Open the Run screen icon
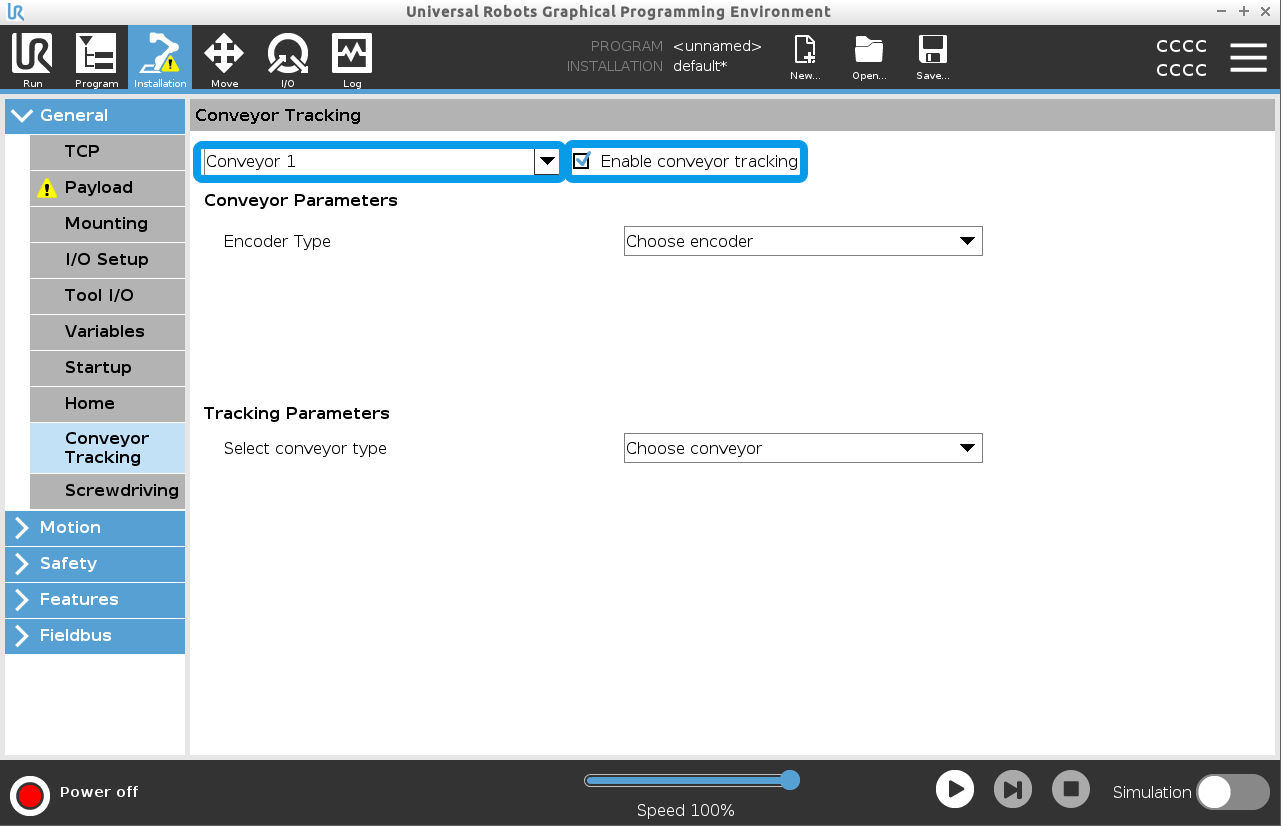Screen dimensions: 1281x826 tap(32, 56)
